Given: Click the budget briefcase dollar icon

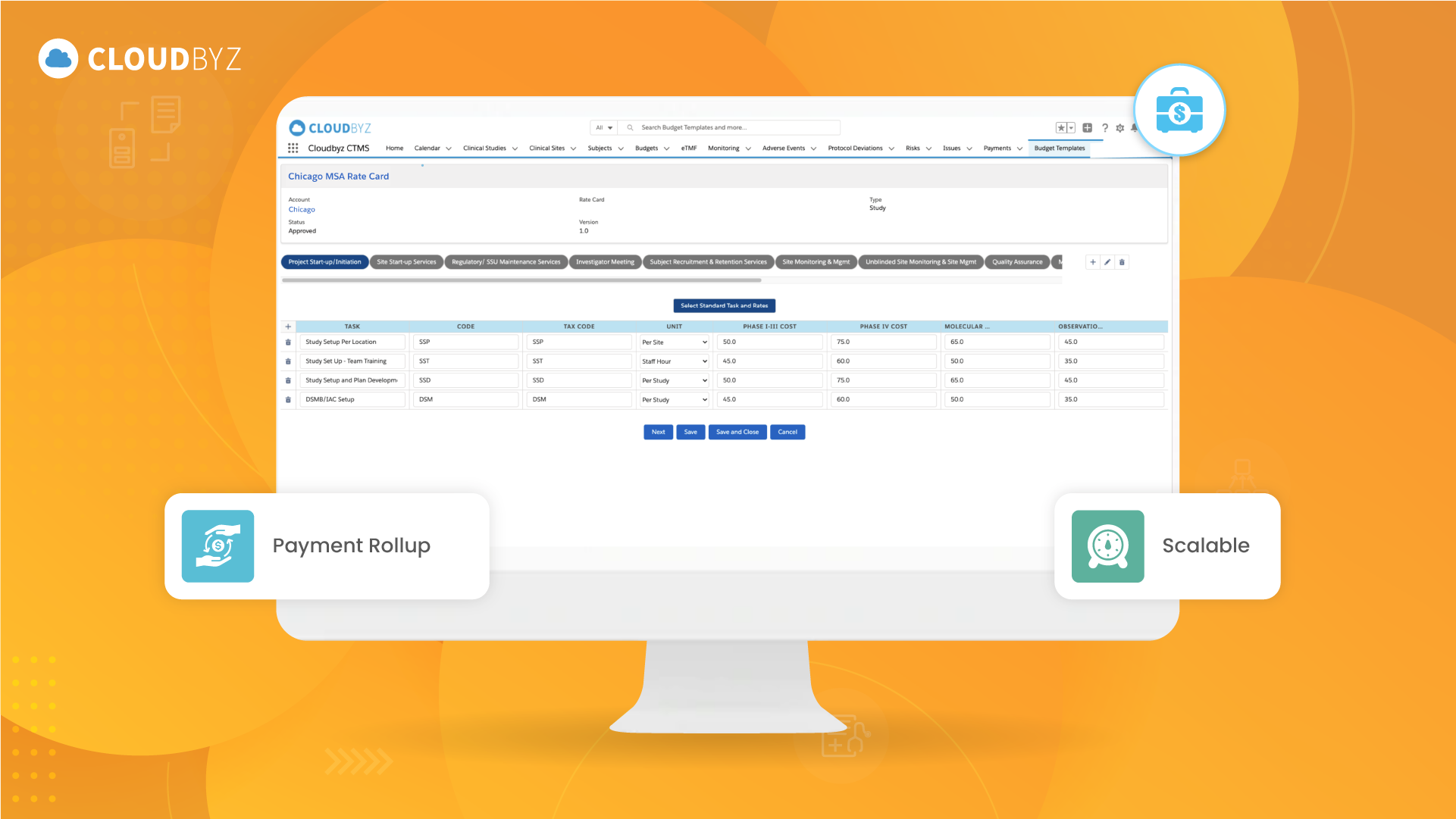Looking at the screenshot, I should click(1179, 111).
